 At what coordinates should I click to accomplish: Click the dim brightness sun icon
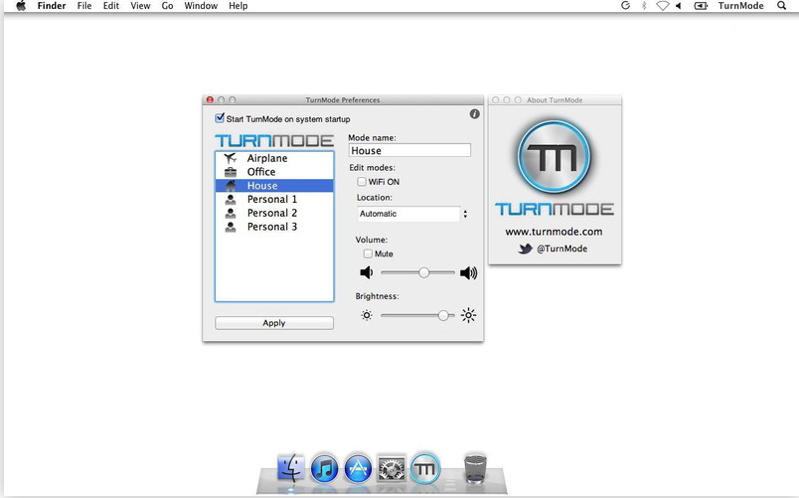tap(366, 316)
